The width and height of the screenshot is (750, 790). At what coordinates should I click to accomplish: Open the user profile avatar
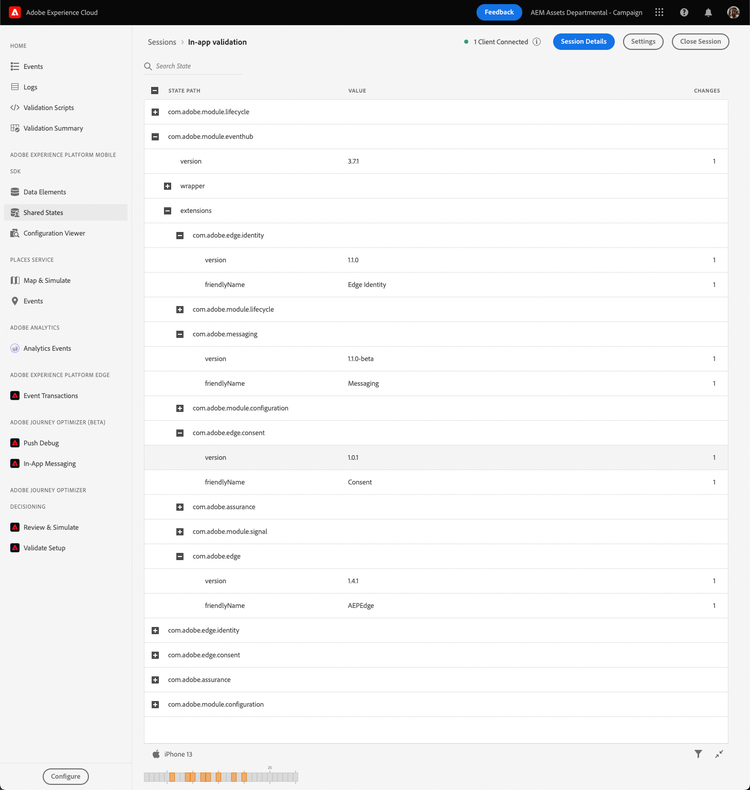(733, 12)
